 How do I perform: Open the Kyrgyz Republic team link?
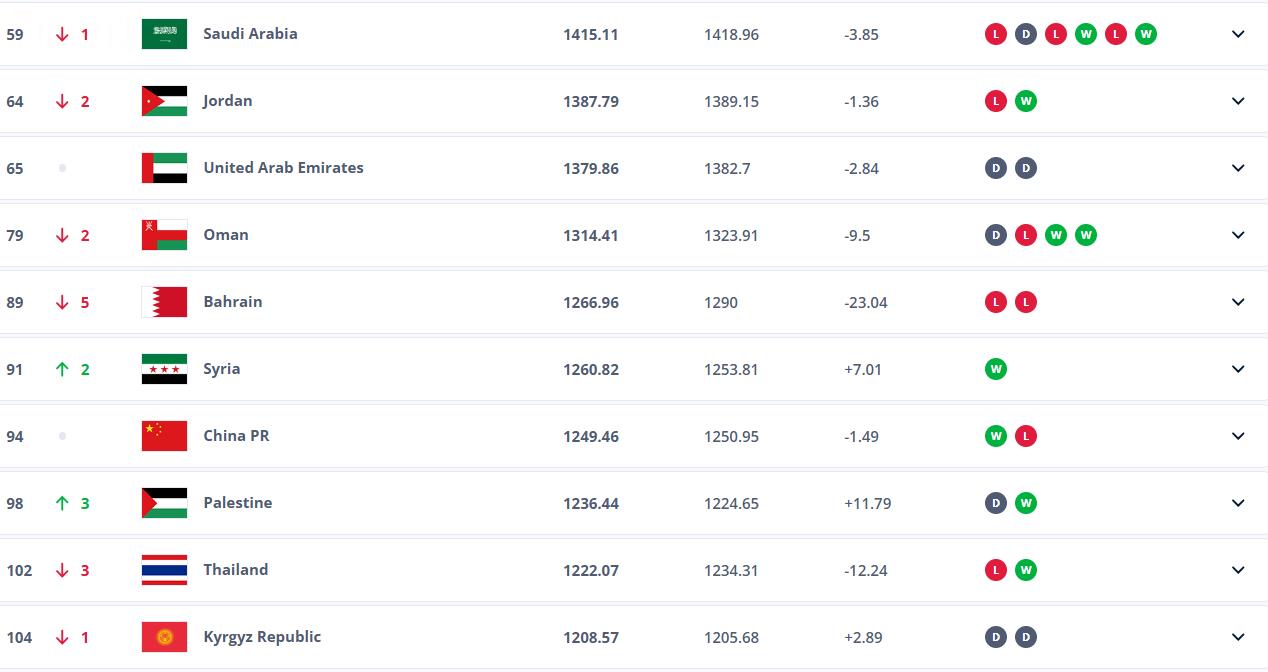(262, 637)
